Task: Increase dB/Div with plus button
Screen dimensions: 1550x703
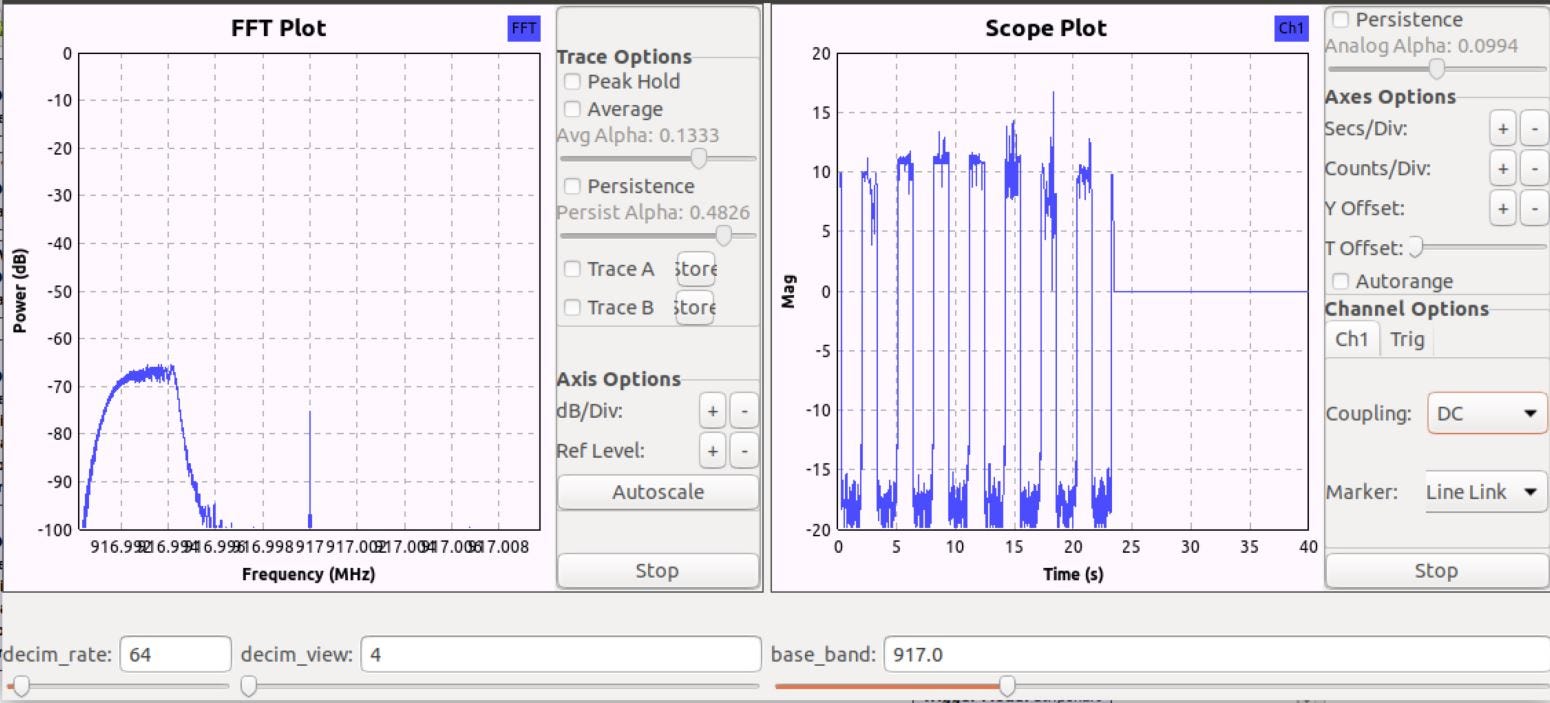Action: [712, 410]
